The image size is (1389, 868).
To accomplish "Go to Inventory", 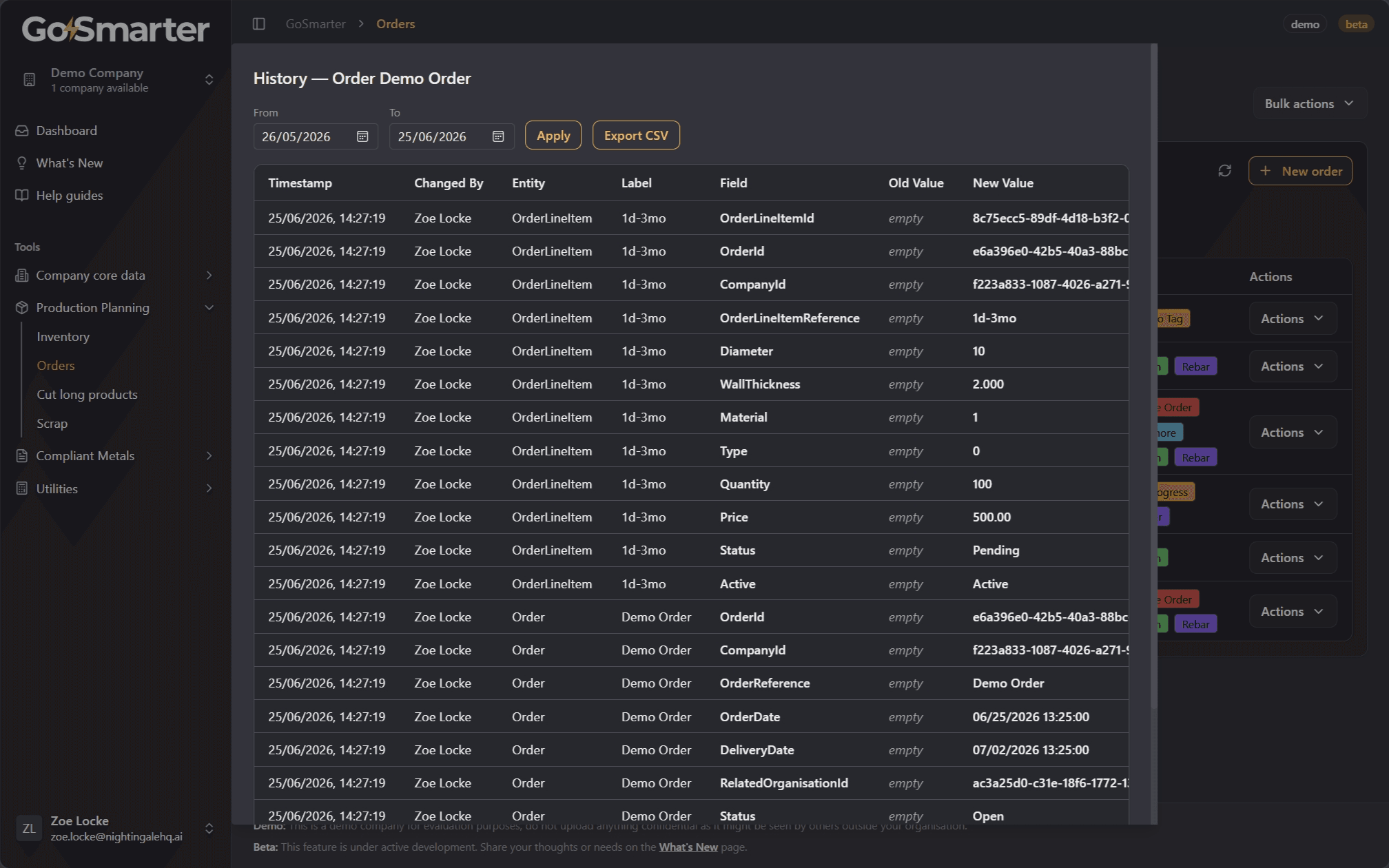I will point(63,337).
